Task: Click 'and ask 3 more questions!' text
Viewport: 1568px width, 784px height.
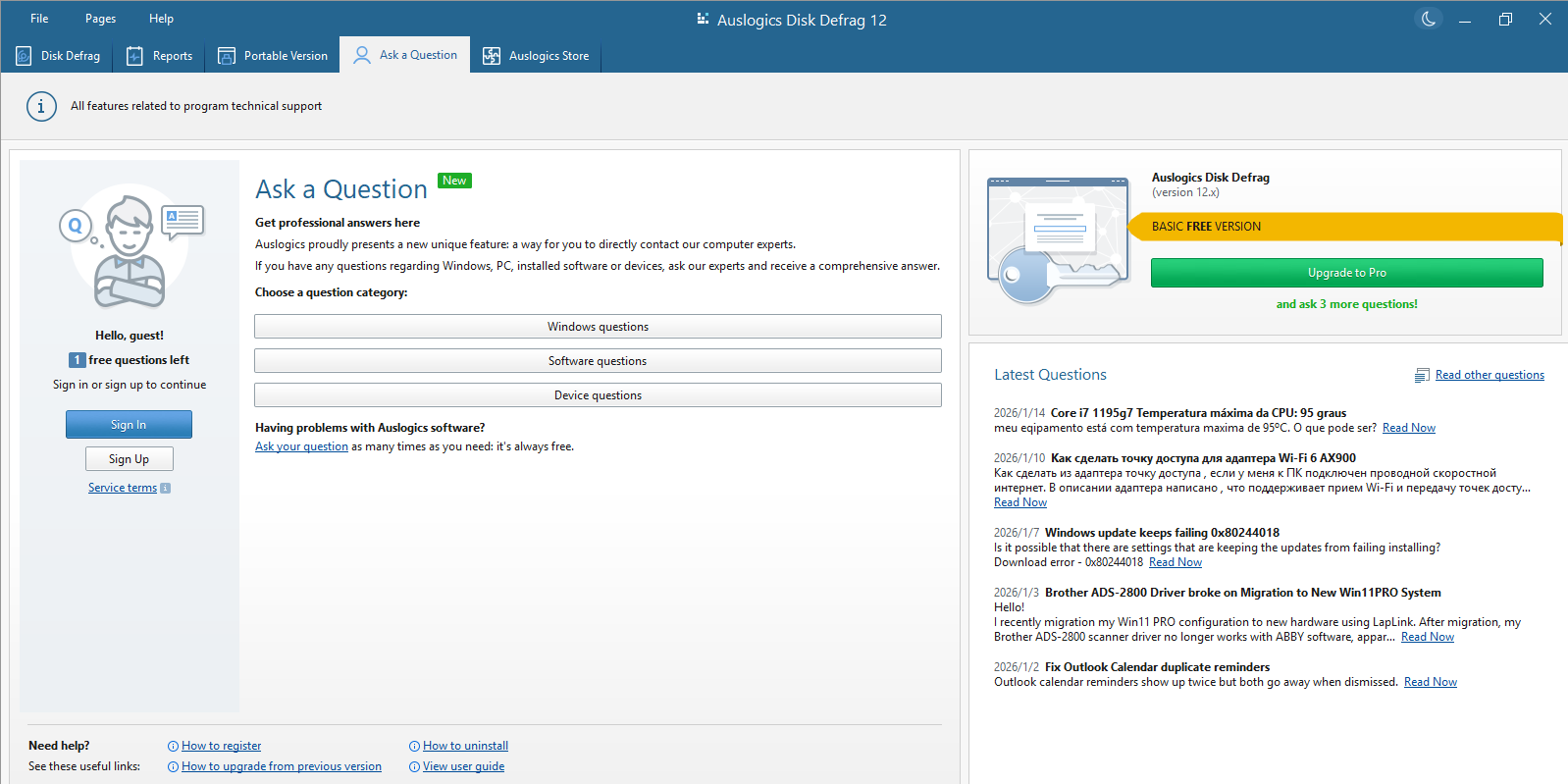Action: point(1346,304)
